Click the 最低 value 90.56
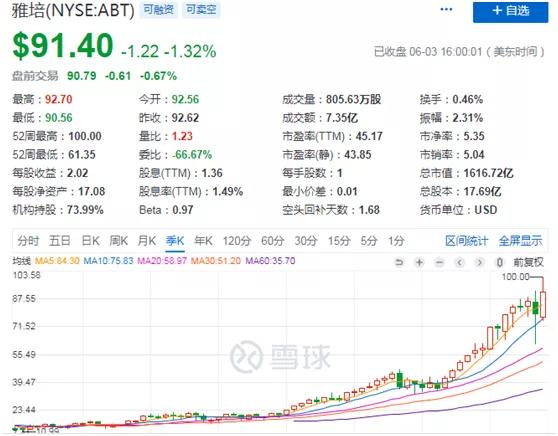The image size is (558, 436). coord(59,118)
